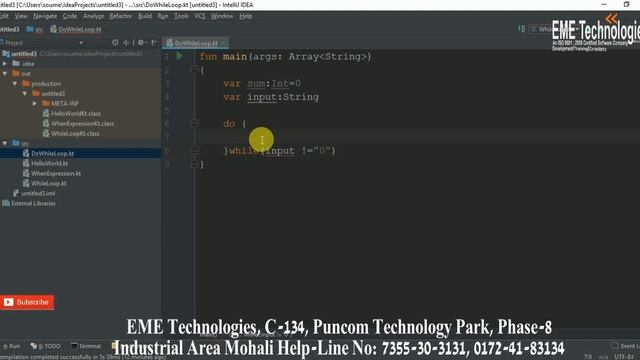The height and width of the screenshot is (360, 640).
Task: Select External Libraries in the tree
Action: [33, 203]
